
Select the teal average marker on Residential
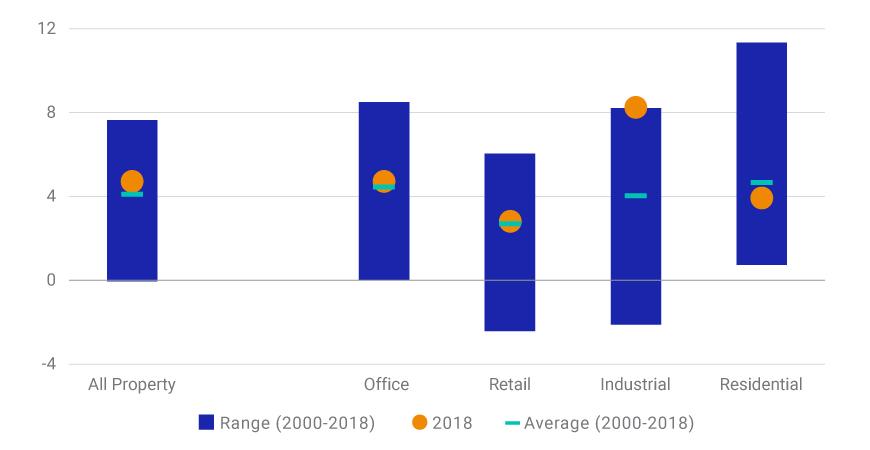pos(761,183)
